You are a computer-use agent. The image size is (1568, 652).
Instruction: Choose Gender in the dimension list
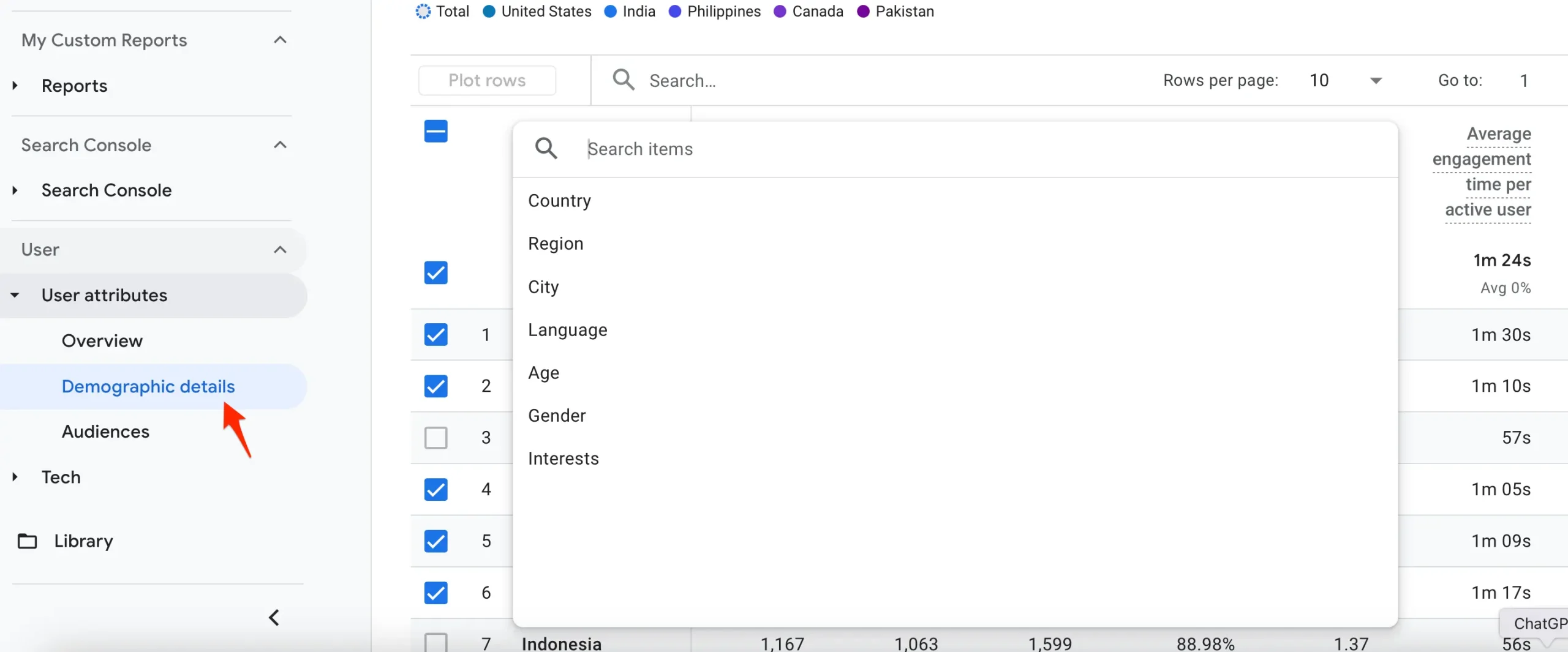[557, 416]
